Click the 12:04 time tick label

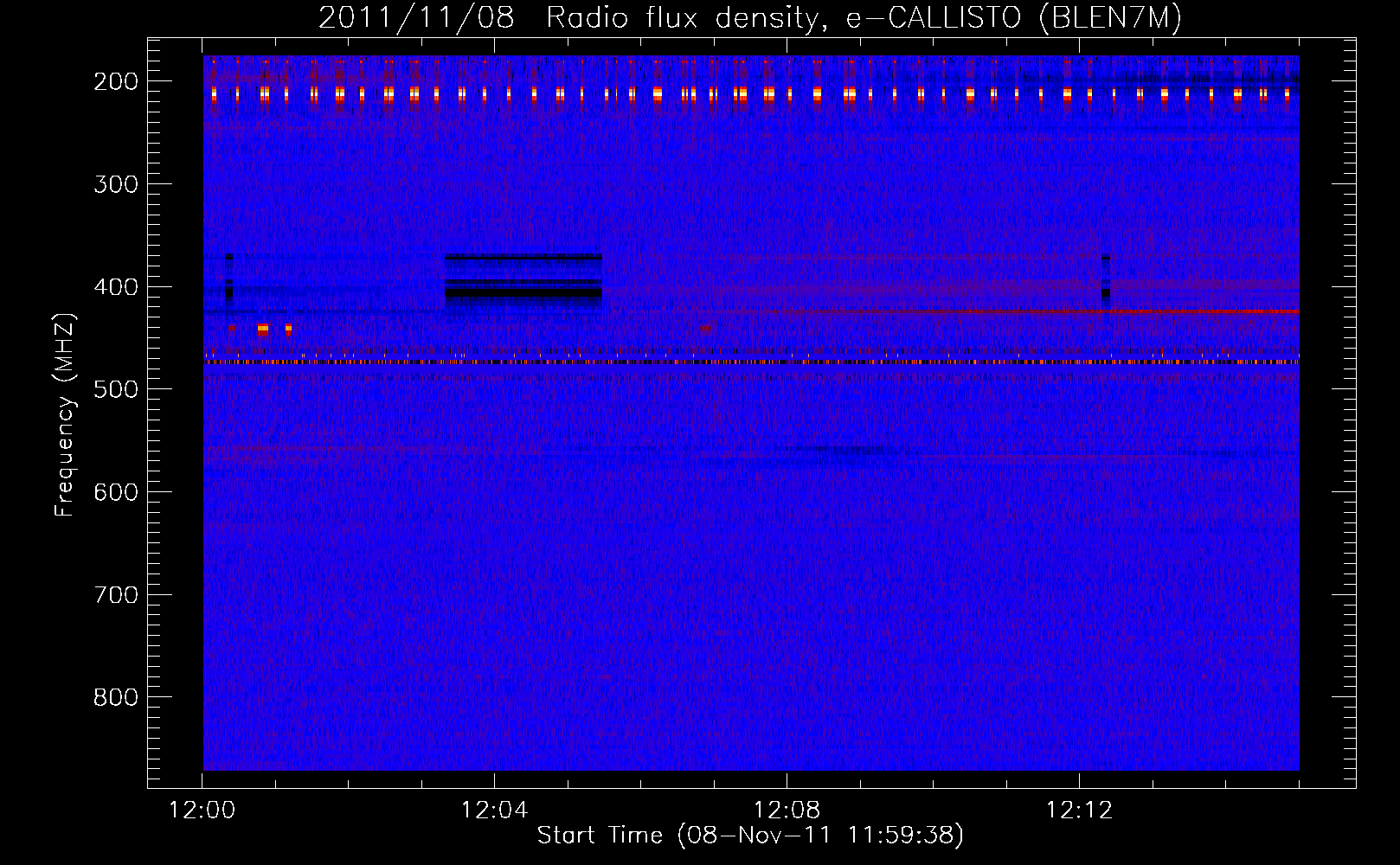(494, 810)
